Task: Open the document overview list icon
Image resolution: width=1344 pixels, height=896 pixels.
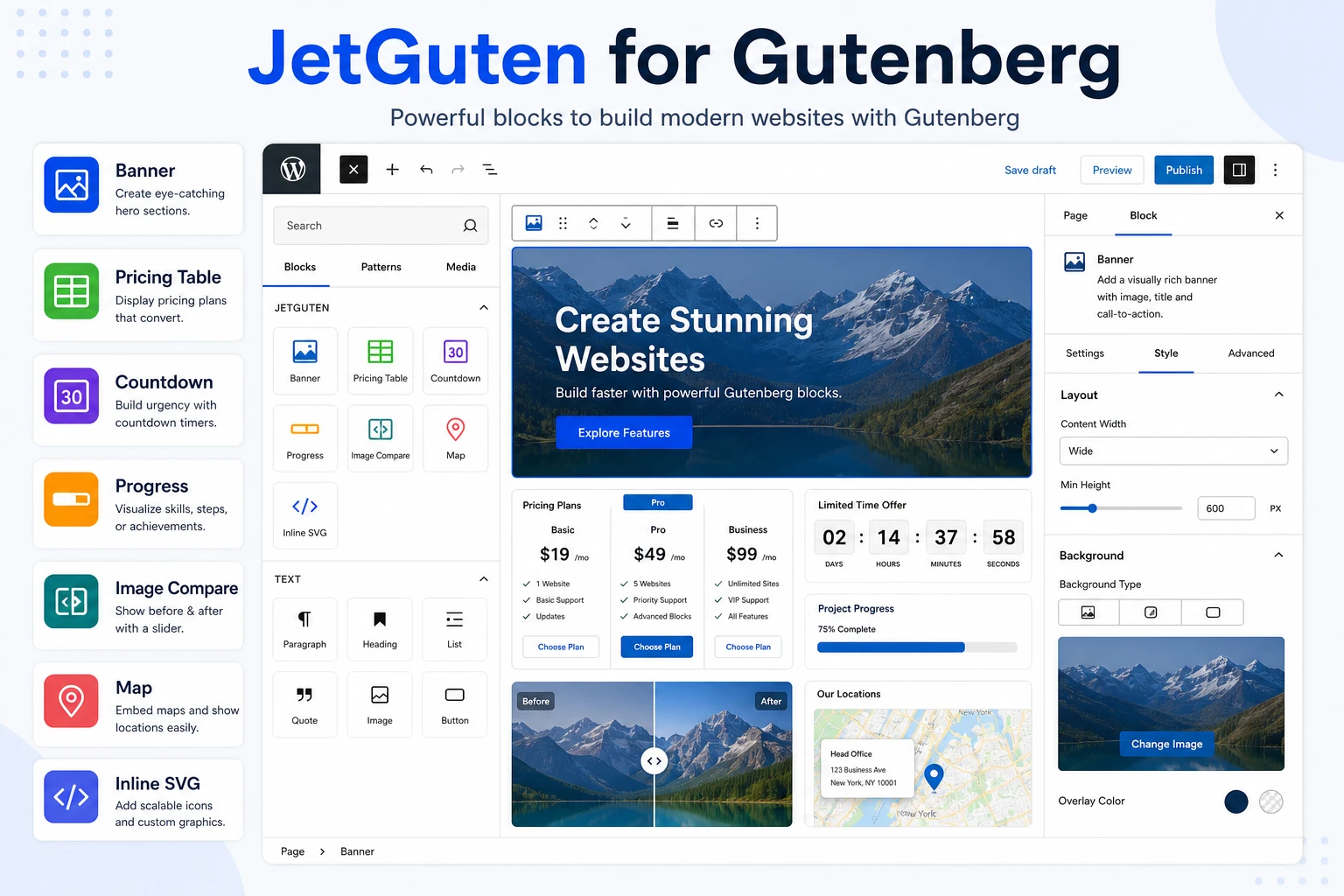Action: coord(490,170)
